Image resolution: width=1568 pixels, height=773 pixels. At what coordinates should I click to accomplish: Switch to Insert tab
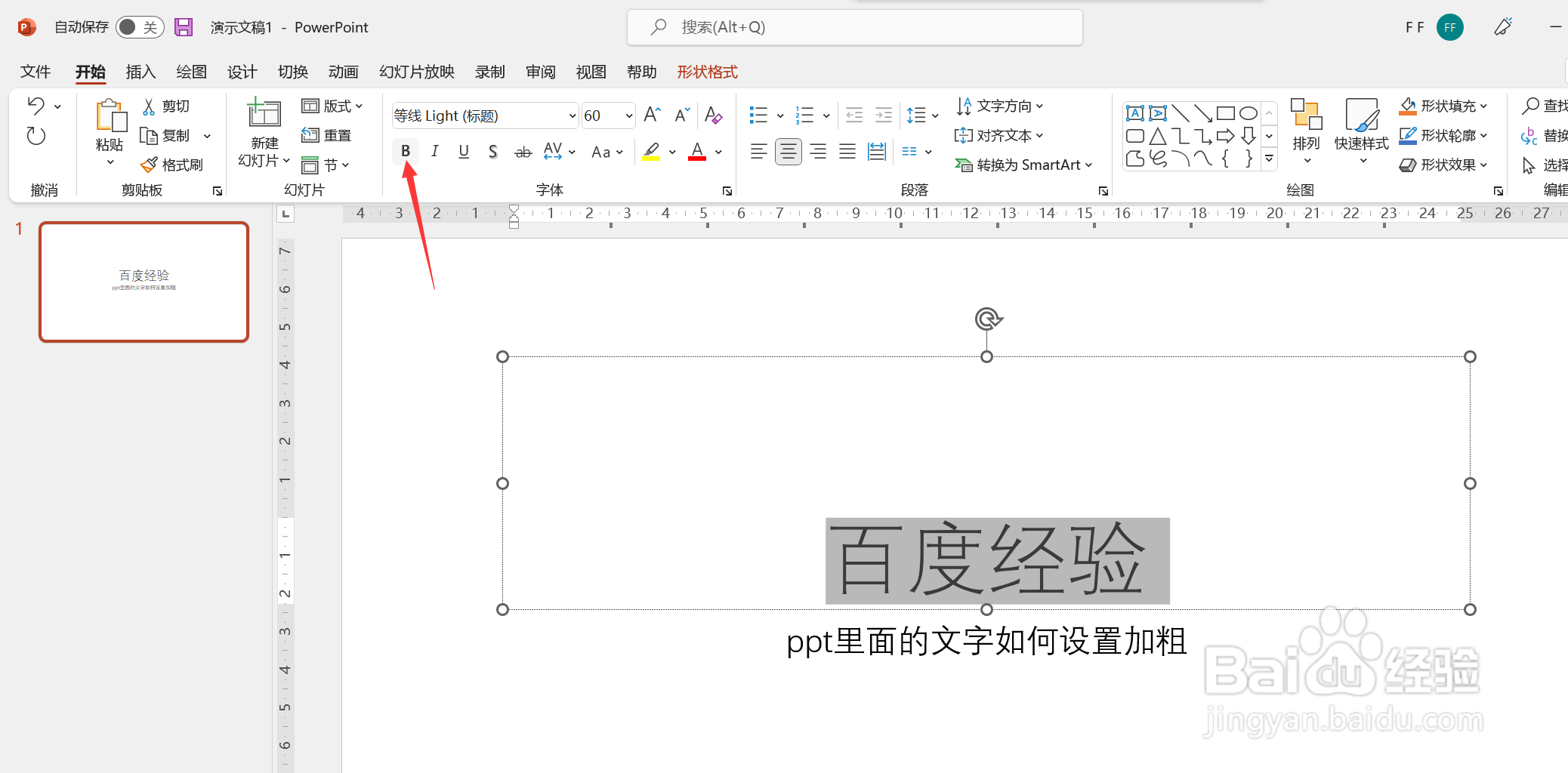point(140,72)
